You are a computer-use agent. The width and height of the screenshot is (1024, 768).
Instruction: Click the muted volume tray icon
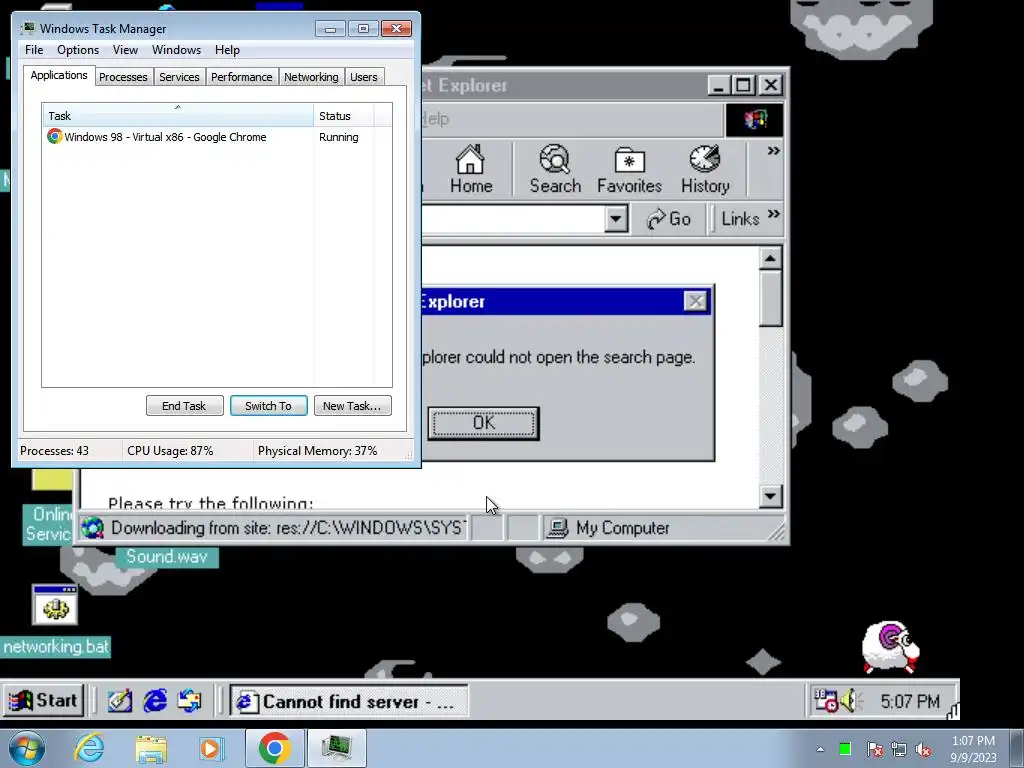923,749
